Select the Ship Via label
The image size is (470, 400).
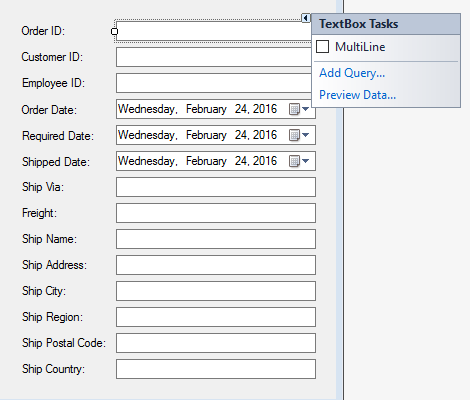[43, 187]
